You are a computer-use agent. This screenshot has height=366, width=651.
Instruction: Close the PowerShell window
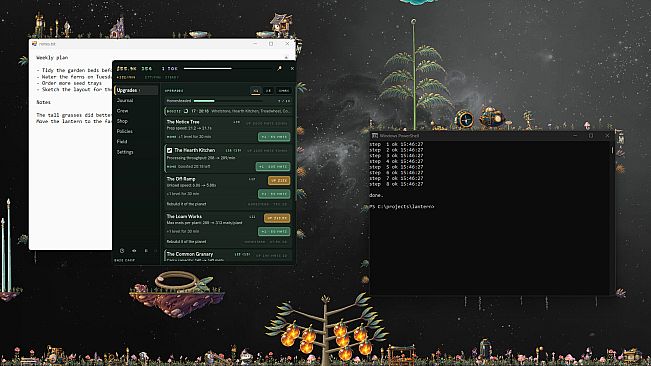tap(607, 136)
